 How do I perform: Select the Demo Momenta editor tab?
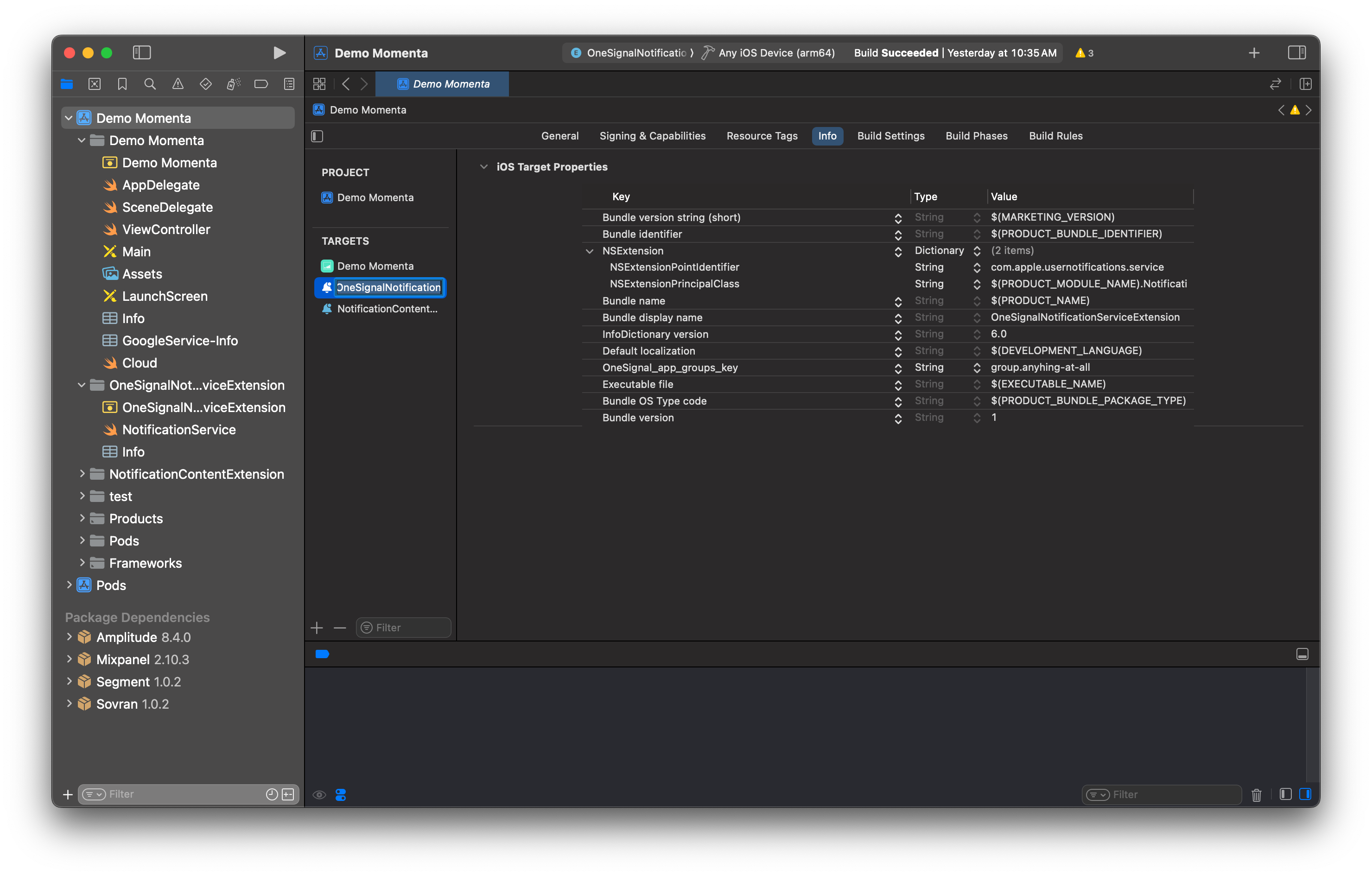point(442,84)
